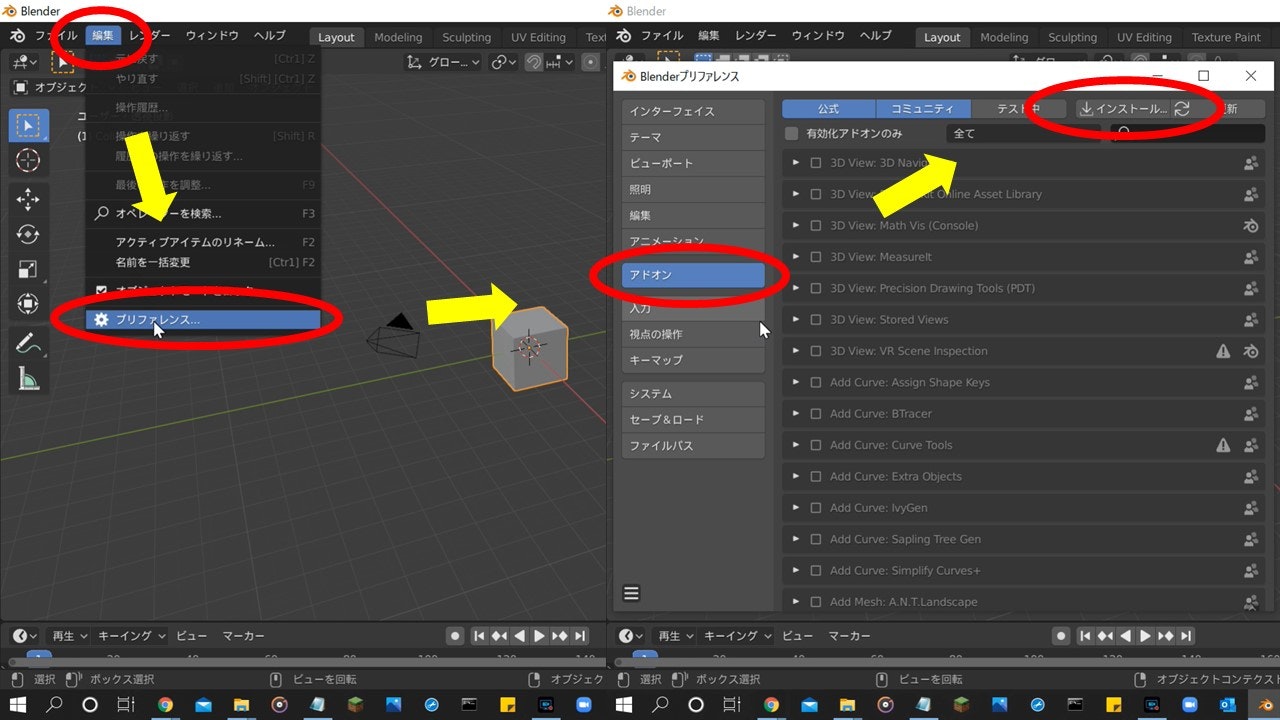Open the インターフェイス preferences section
Image resolution: width=1280 pixels, height=720 pixels.
693,111
